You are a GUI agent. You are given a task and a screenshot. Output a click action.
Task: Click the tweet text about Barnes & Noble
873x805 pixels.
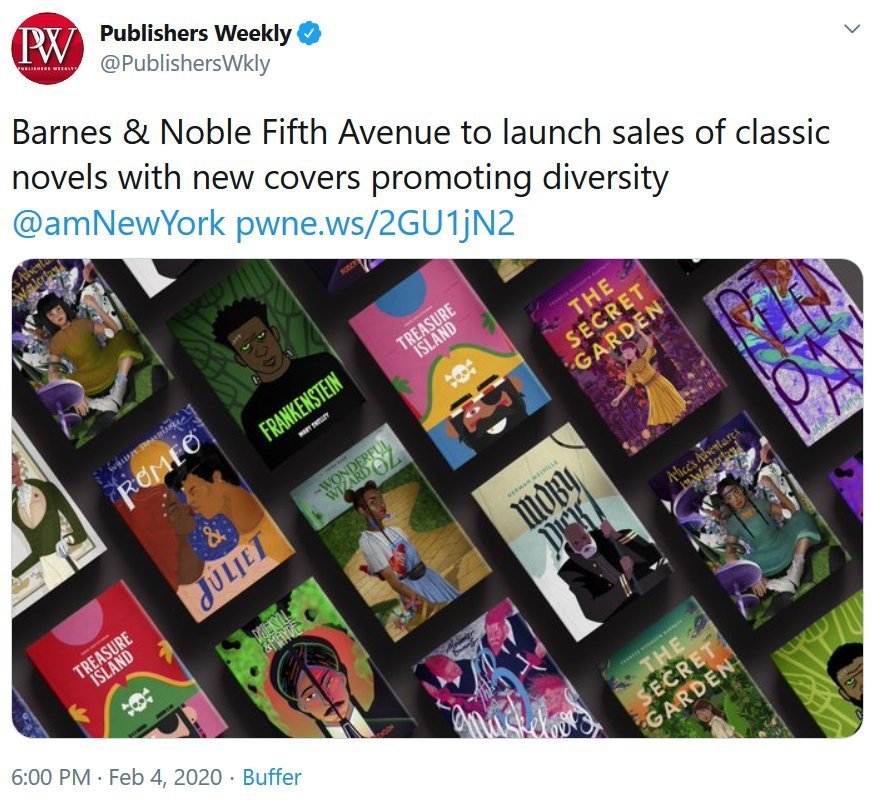(x=421, y=155)
